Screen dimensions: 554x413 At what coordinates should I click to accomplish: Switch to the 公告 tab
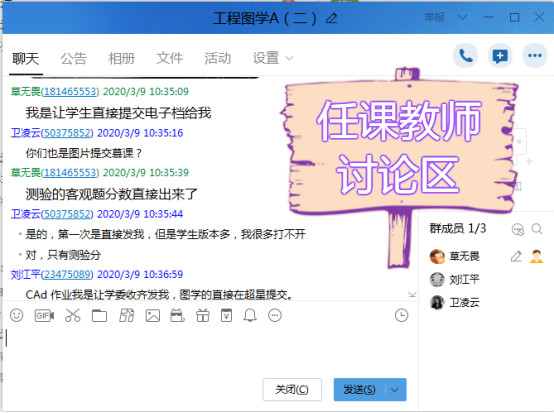73,58
